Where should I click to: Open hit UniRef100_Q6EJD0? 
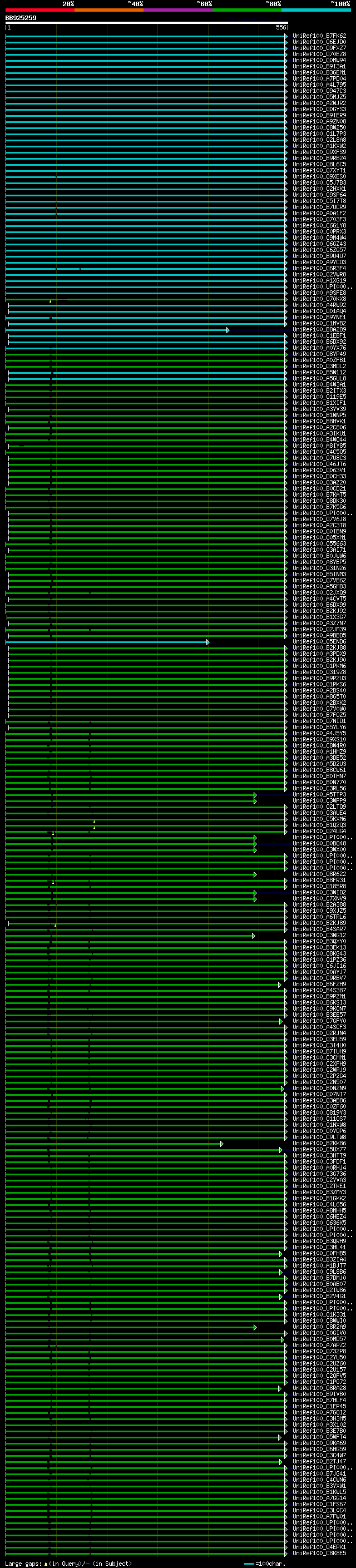tap(319, 42)
